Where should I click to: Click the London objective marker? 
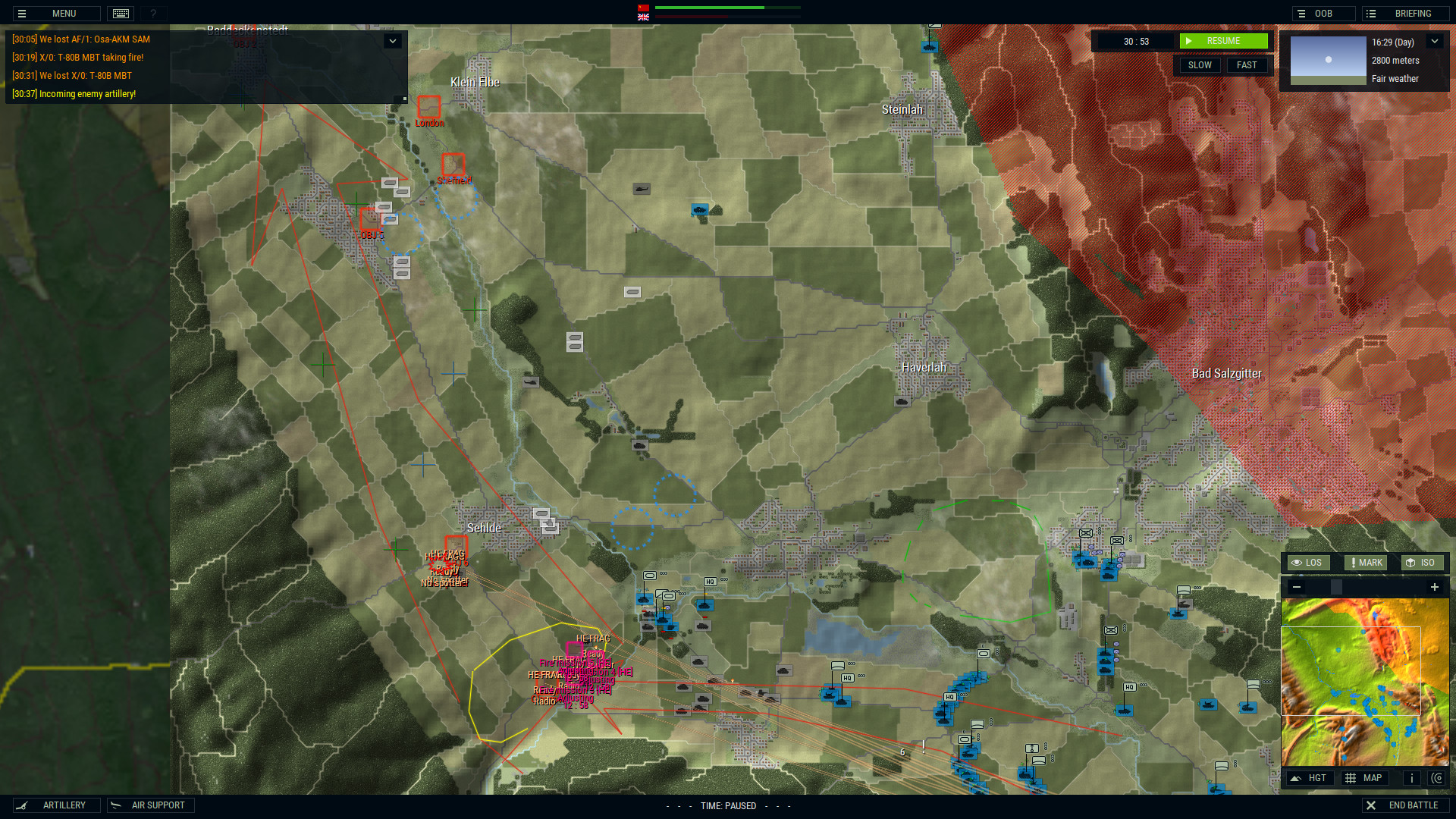(x=428, y=107)
